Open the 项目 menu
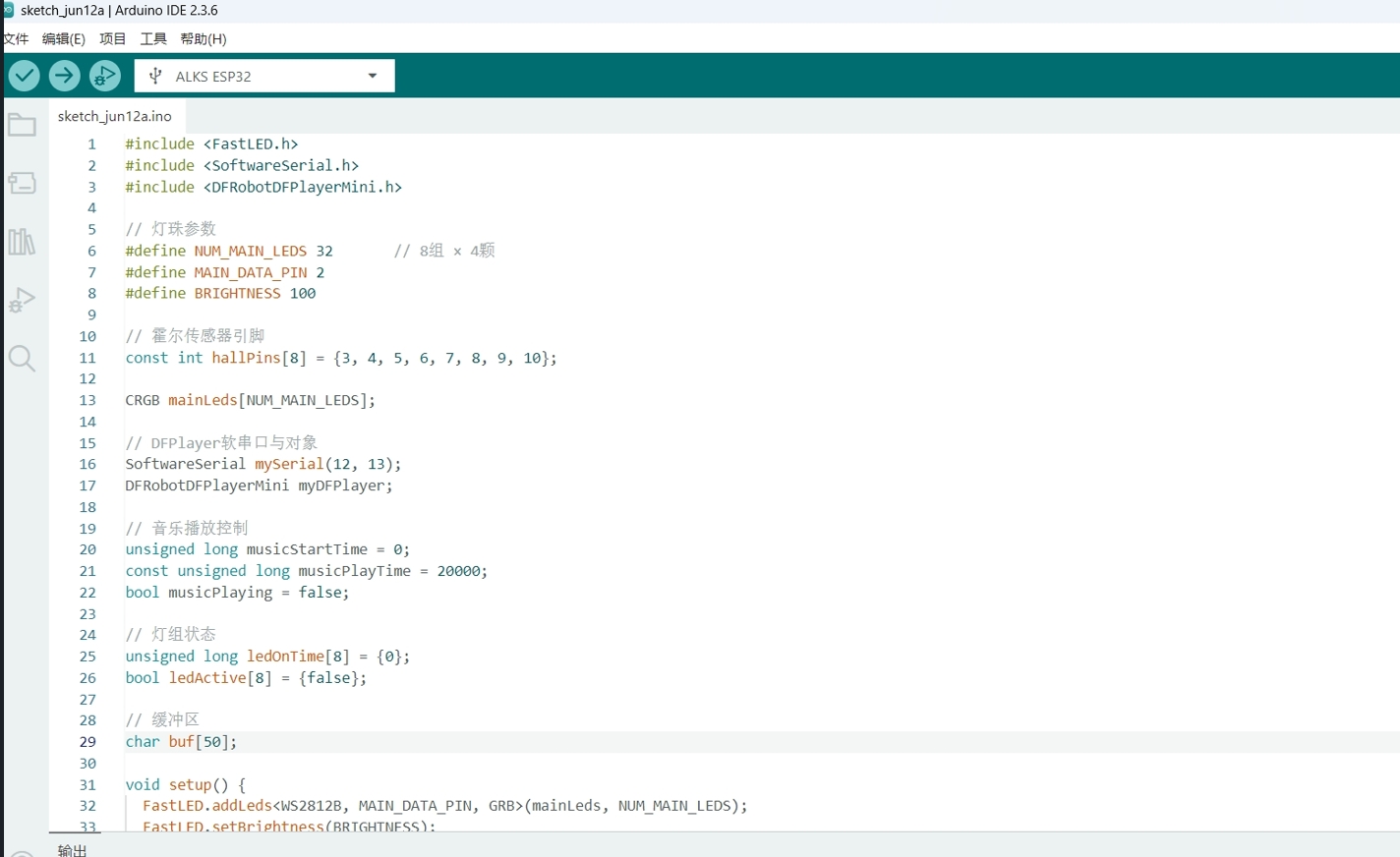This screenshot has height=857, width=1400. [113, 39]
